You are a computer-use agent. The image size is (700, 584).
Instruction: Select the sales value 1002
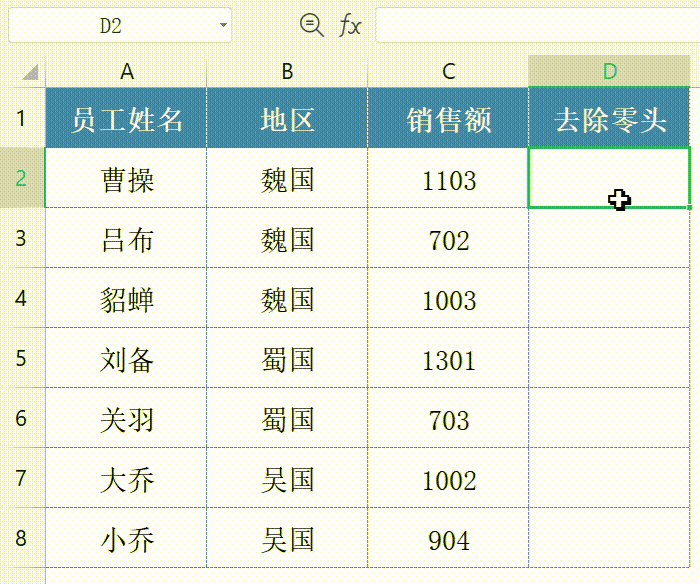click(x=448, y=478)
